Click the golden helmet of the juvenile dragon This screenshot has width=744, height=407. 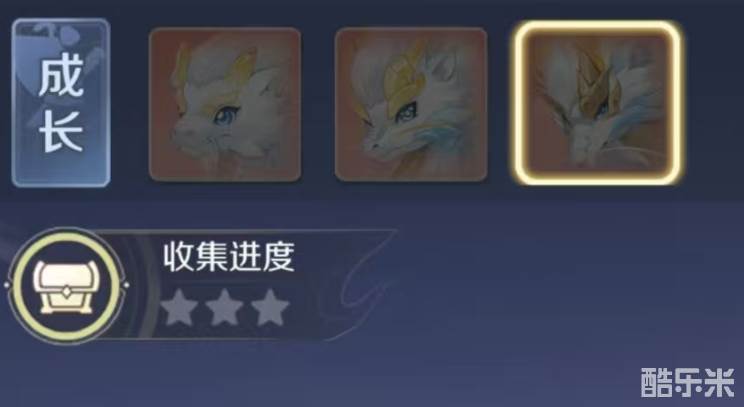(403, 85)
